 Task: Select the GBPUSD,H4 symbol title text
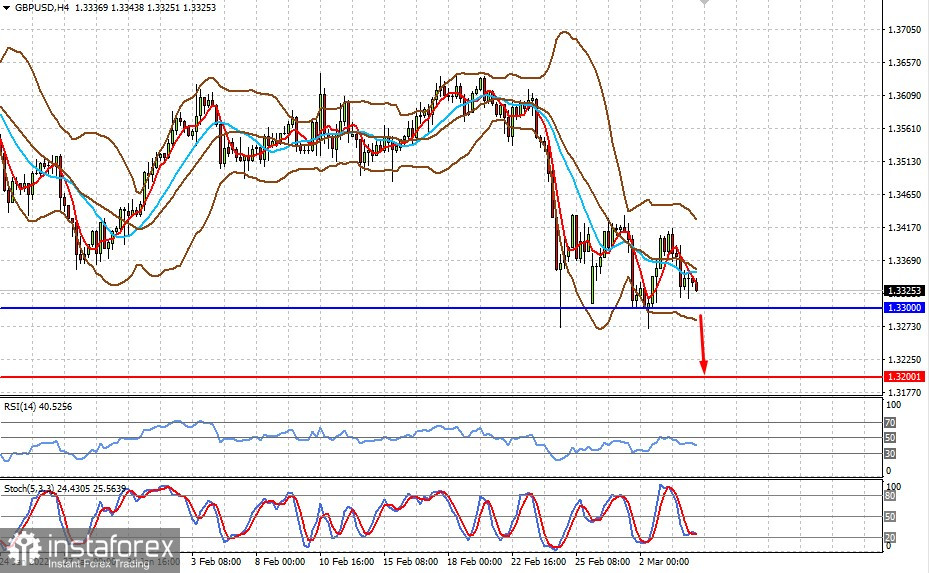[42, 8]
